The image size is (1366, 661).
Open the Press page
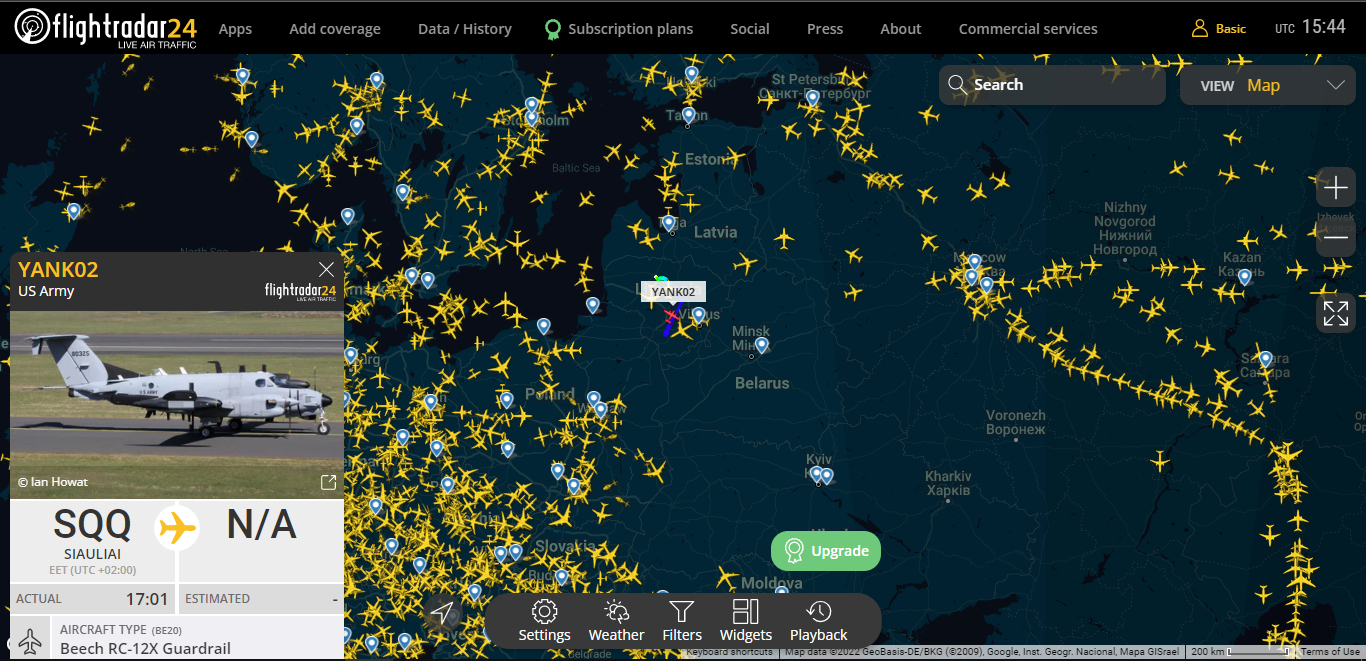point(825,29)
